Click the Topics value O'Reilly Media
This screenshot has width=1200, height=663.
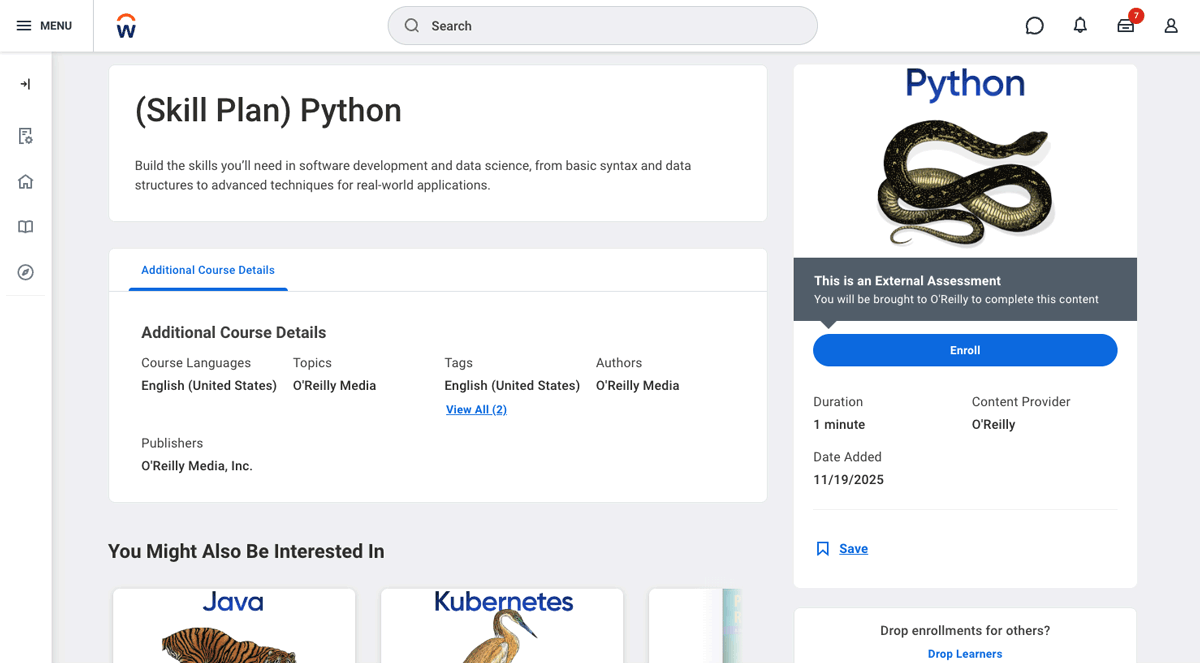(x=334, y=386)
